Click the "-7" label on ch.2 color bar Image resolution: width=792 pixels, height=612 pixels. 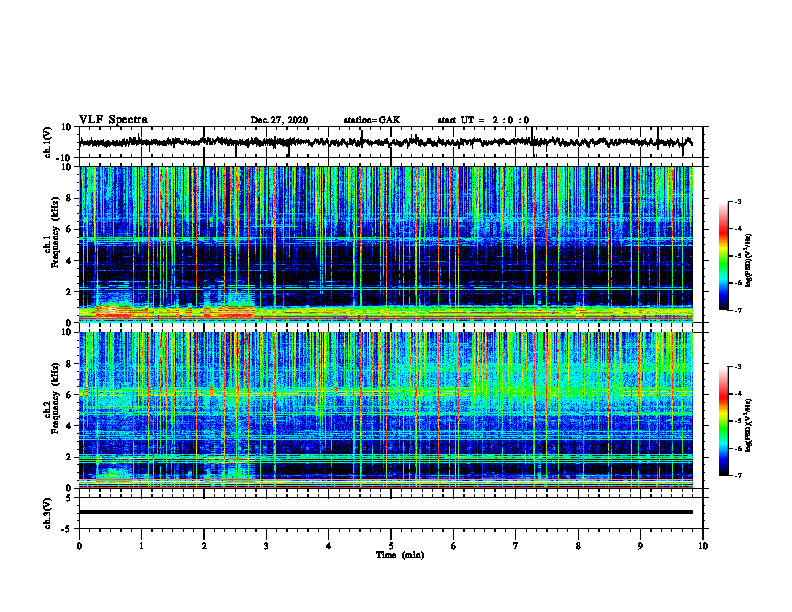(737, 475)
